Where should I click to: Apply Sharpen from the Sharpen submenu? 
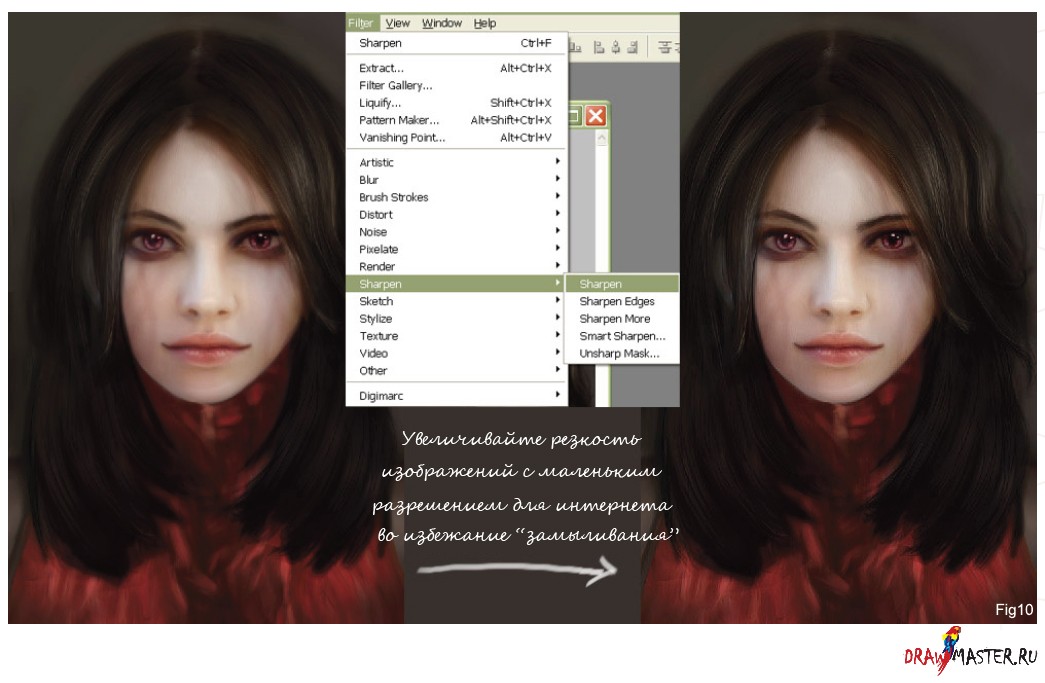coord(622,284)
